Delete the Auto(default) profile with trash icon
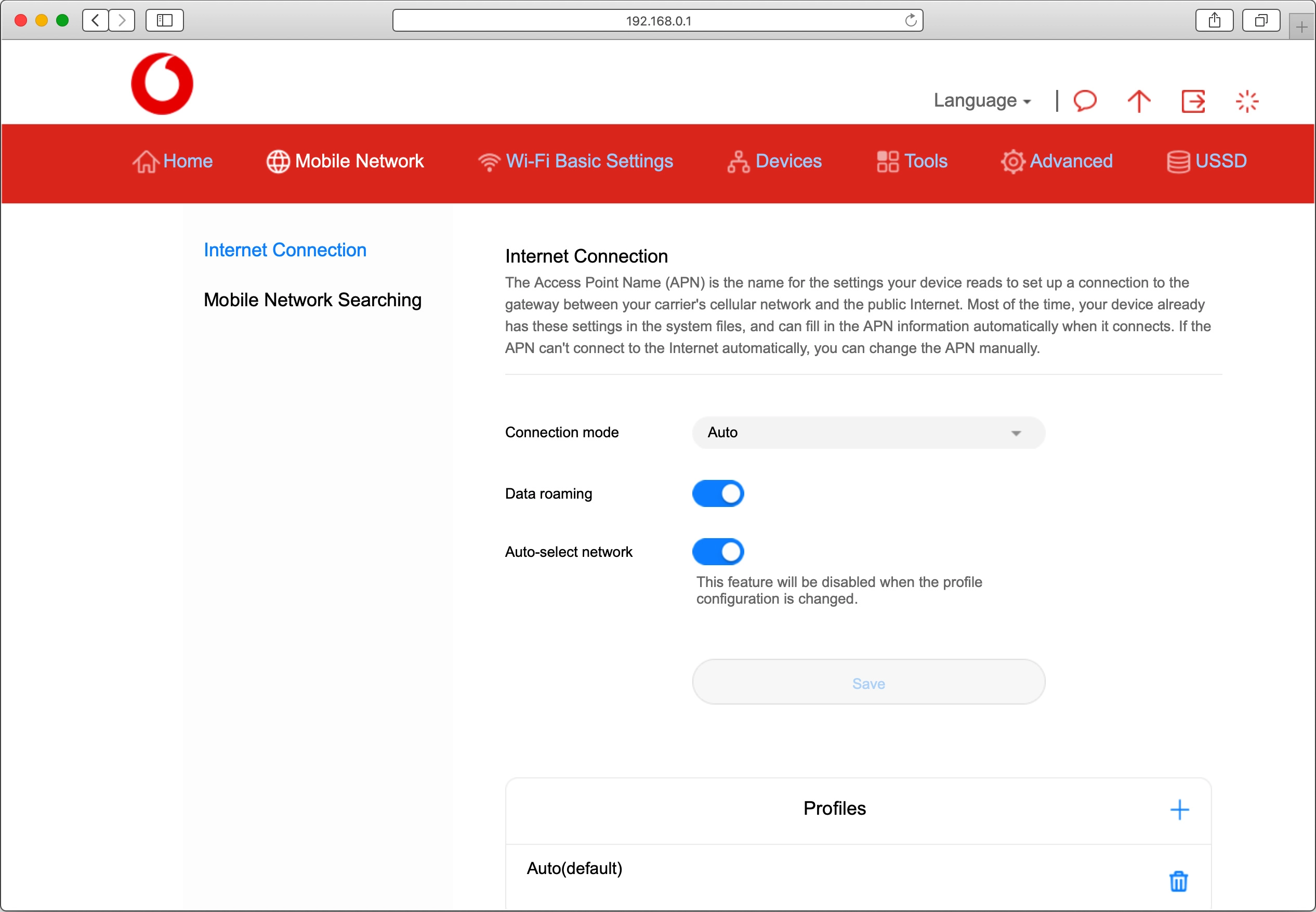Image resolution: width=1316 pixels, height=912 pixels. pos(1178,881)
